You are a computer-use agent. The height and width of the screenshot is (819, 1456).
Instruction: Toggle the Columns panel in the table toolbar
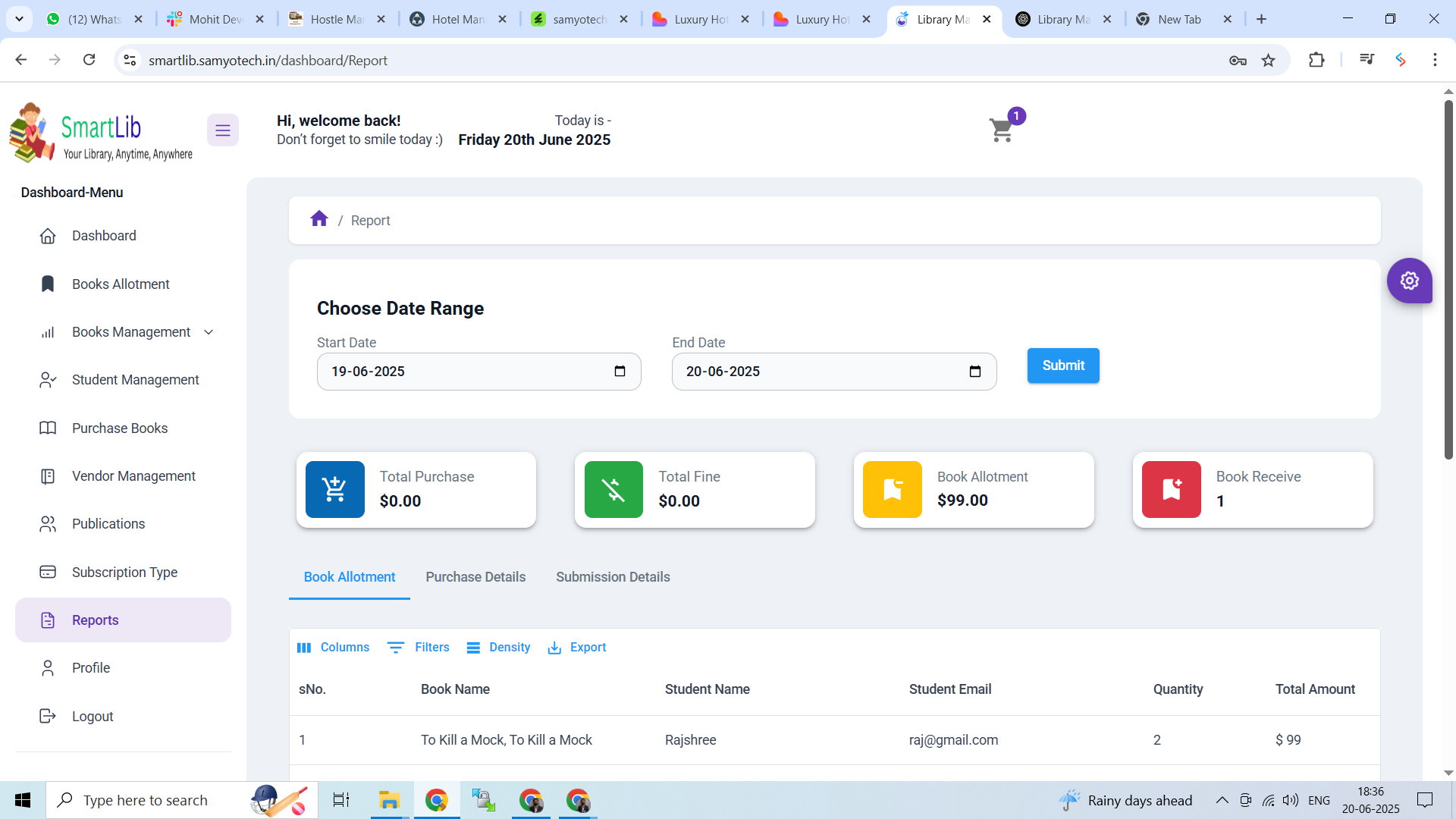[x=333, y=647]
